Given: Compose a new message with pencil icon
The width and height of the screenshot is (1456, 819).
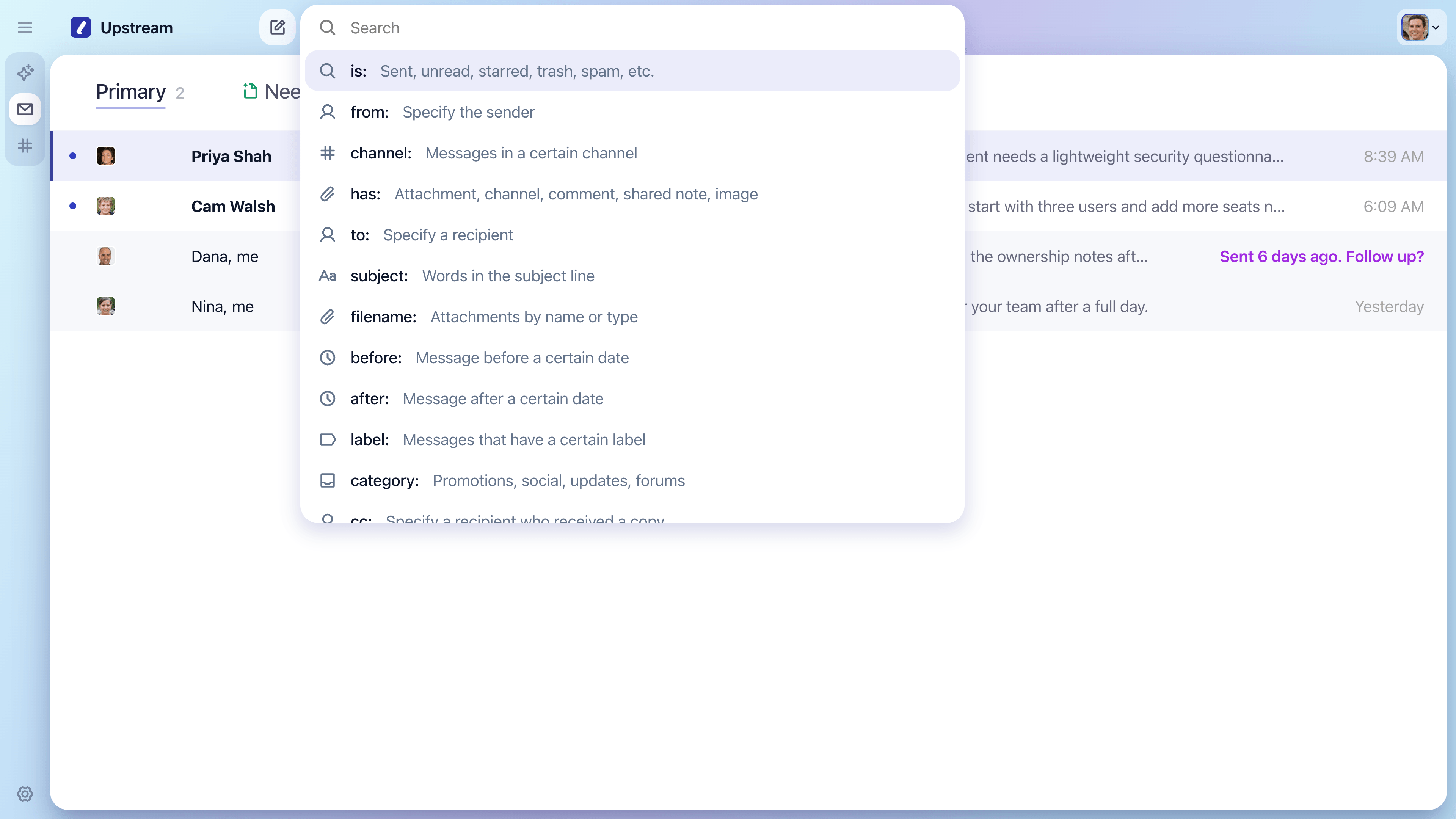Looking at the screenshot, I should click(x=277, y=27).
